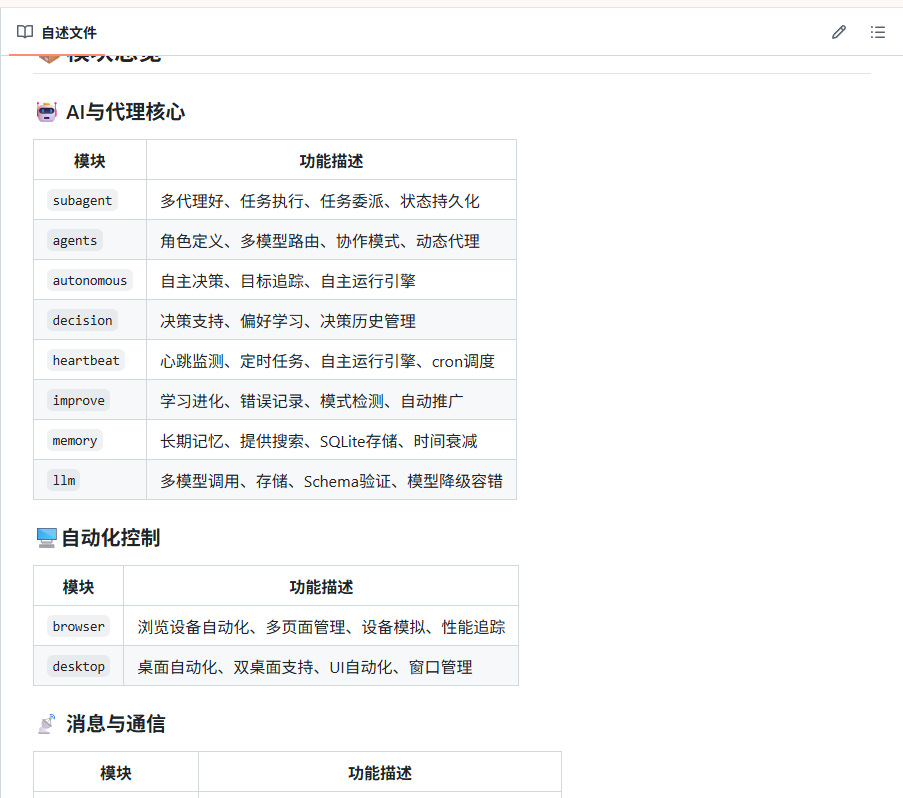Click the subagent module code label
The width and height of the screenshot is (903, 798).
[83, 200]
